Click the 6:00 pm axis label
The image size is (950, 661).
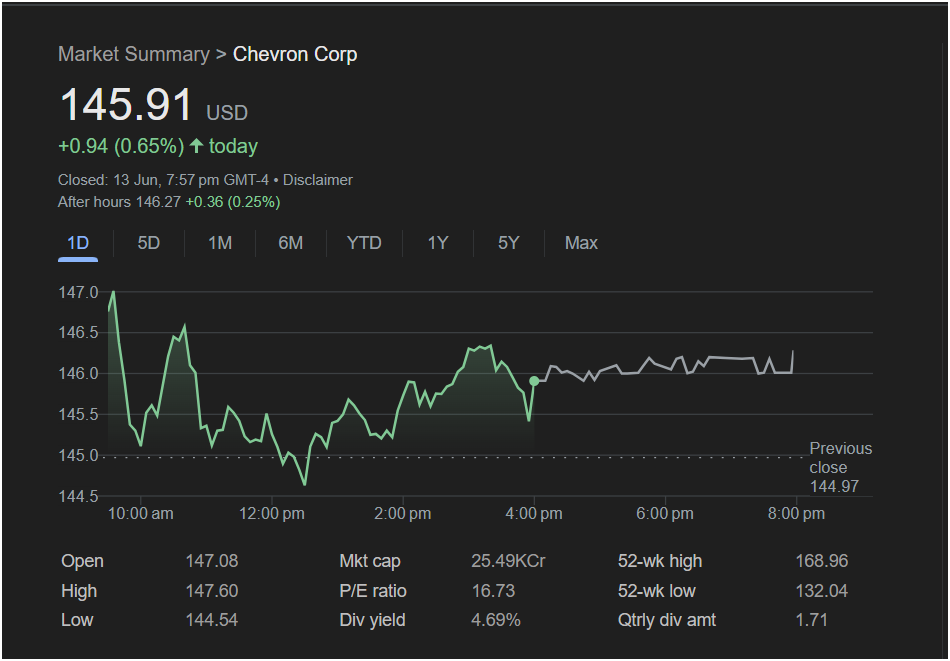tap(665, 514)
